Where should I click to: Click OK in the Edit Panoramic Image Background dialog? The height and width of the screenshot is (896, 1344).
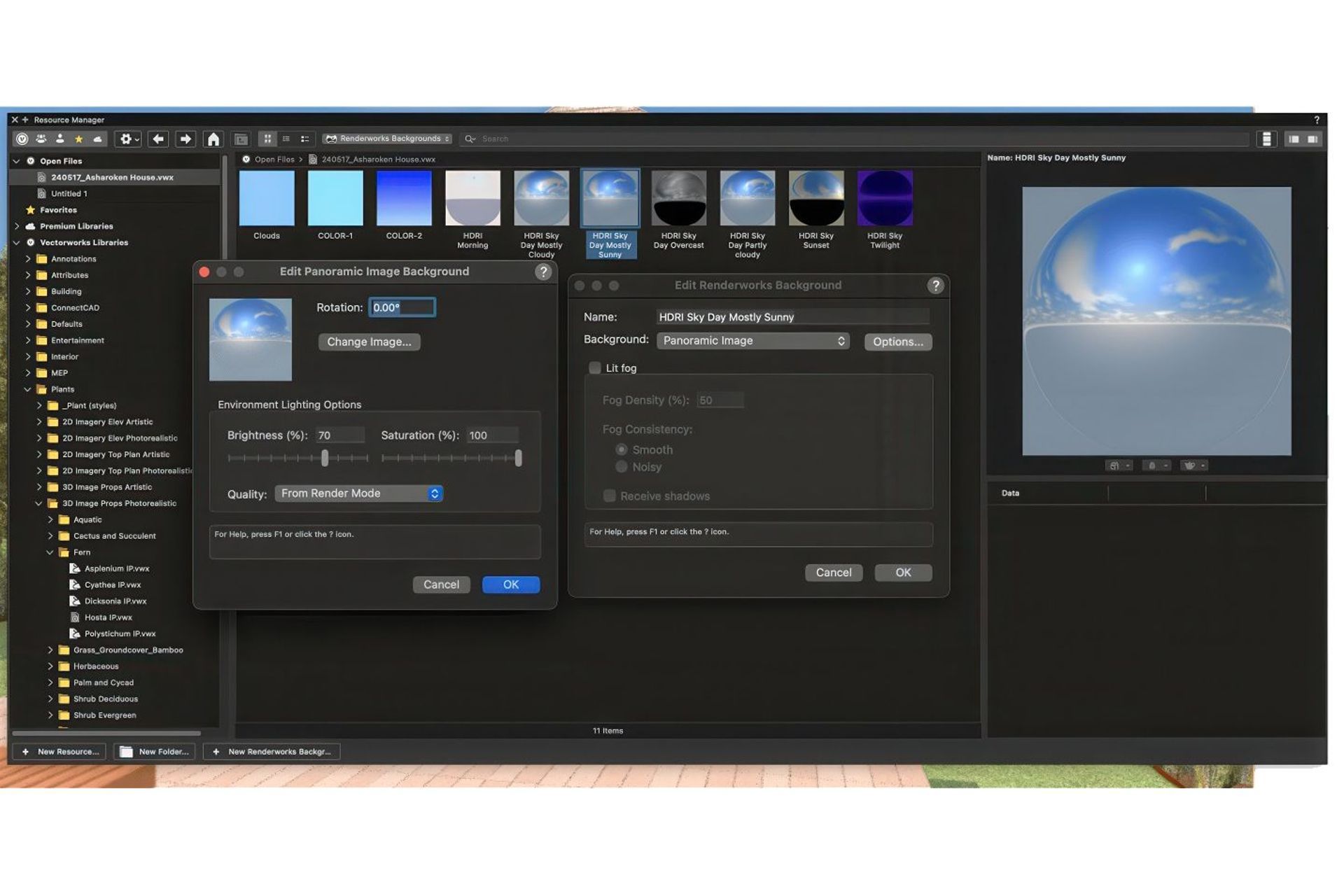click(x=510, y=584)
